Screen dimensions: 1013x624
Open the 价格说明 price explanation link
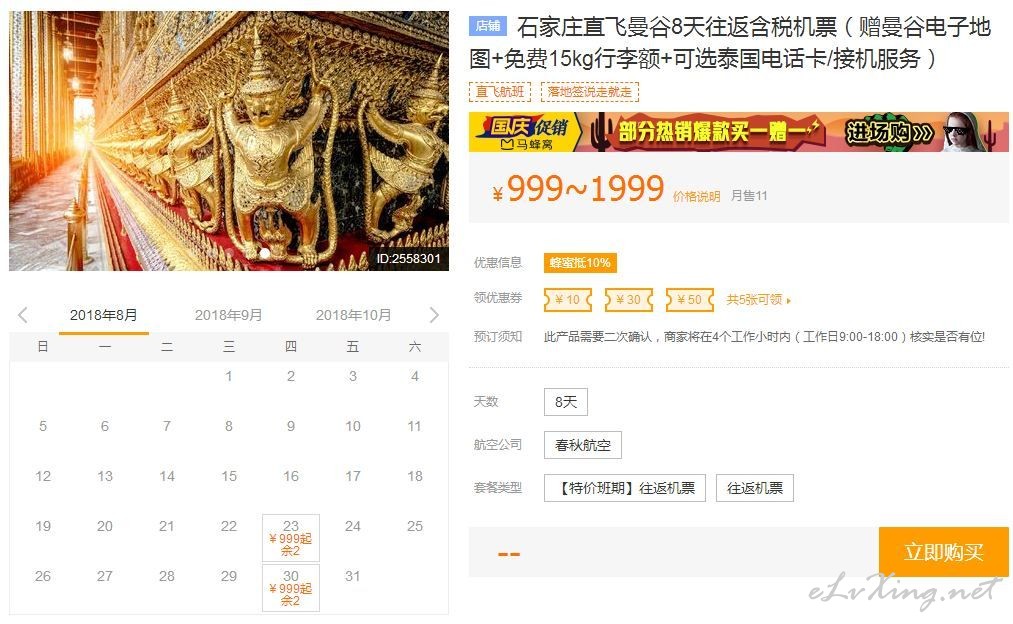click(696, 196)
